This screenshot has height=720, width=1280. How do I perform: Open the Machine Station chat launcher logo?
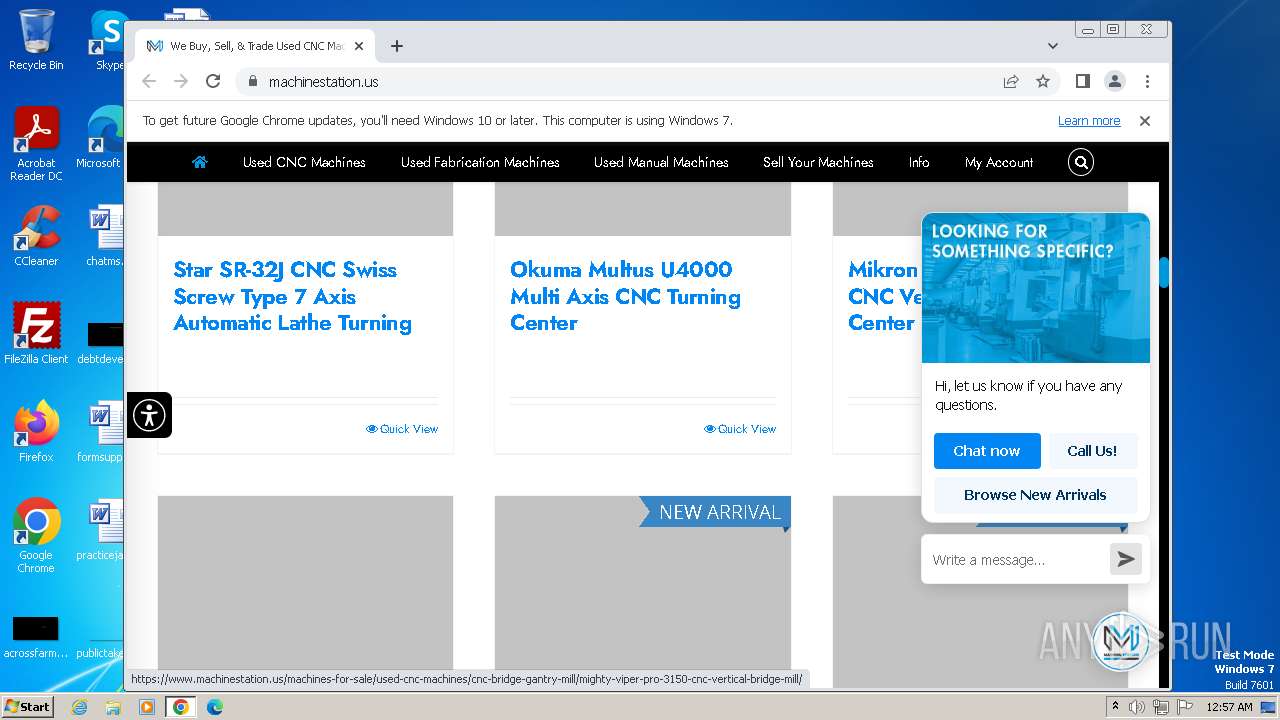point(1120,641)
